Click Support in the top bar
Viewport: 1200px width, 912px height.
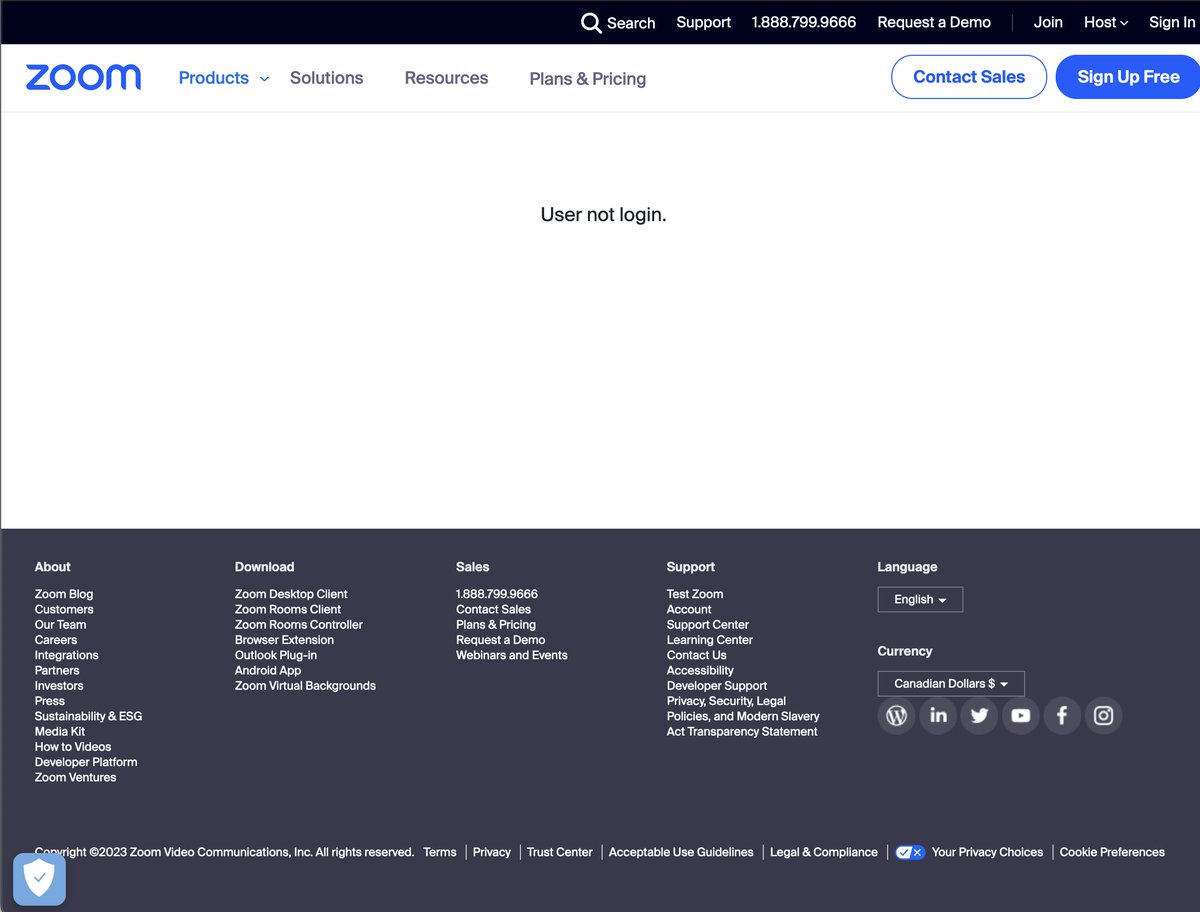tap(703, 22)
